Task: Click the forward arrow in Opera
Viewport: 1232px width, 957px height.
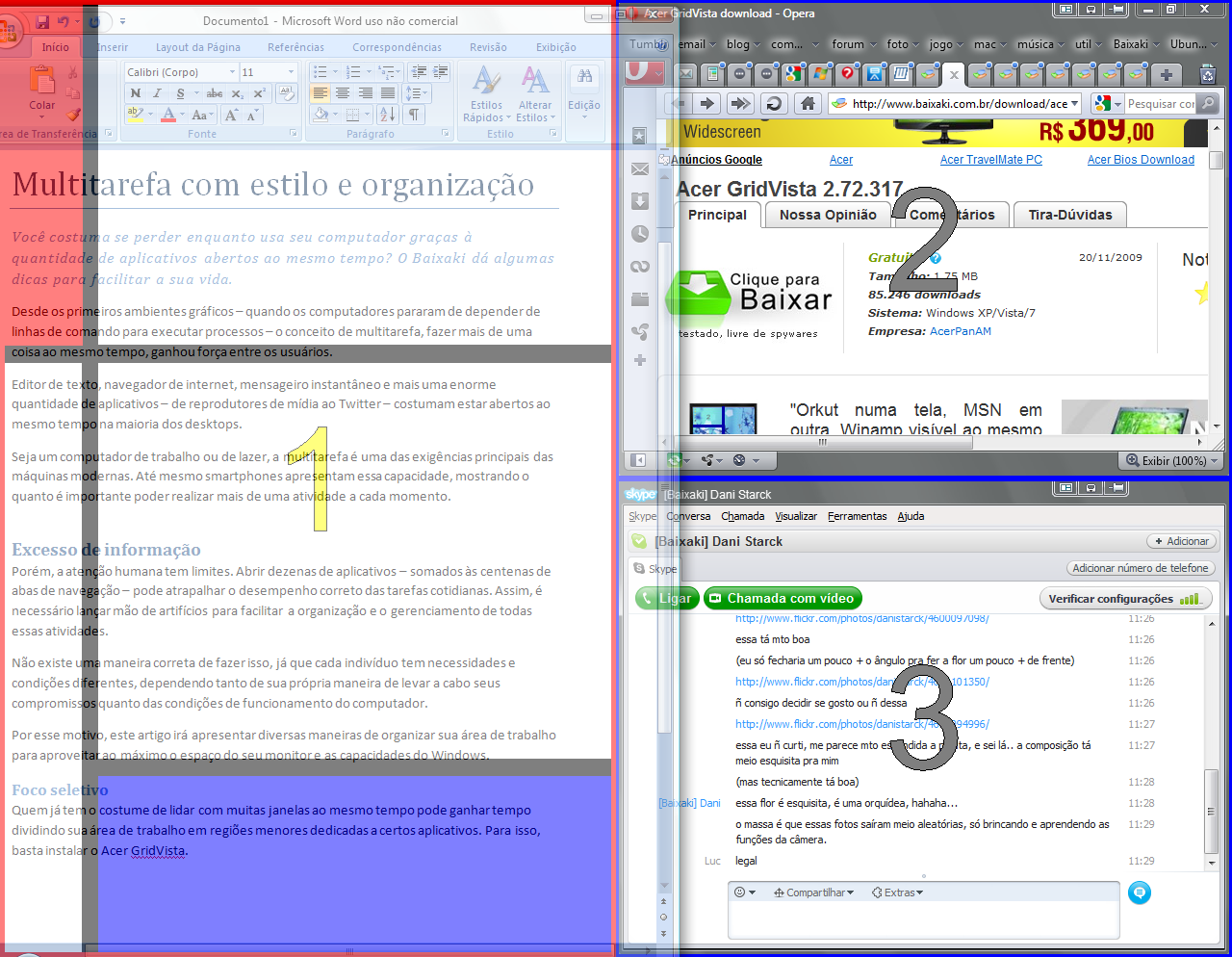Action: 707,104
